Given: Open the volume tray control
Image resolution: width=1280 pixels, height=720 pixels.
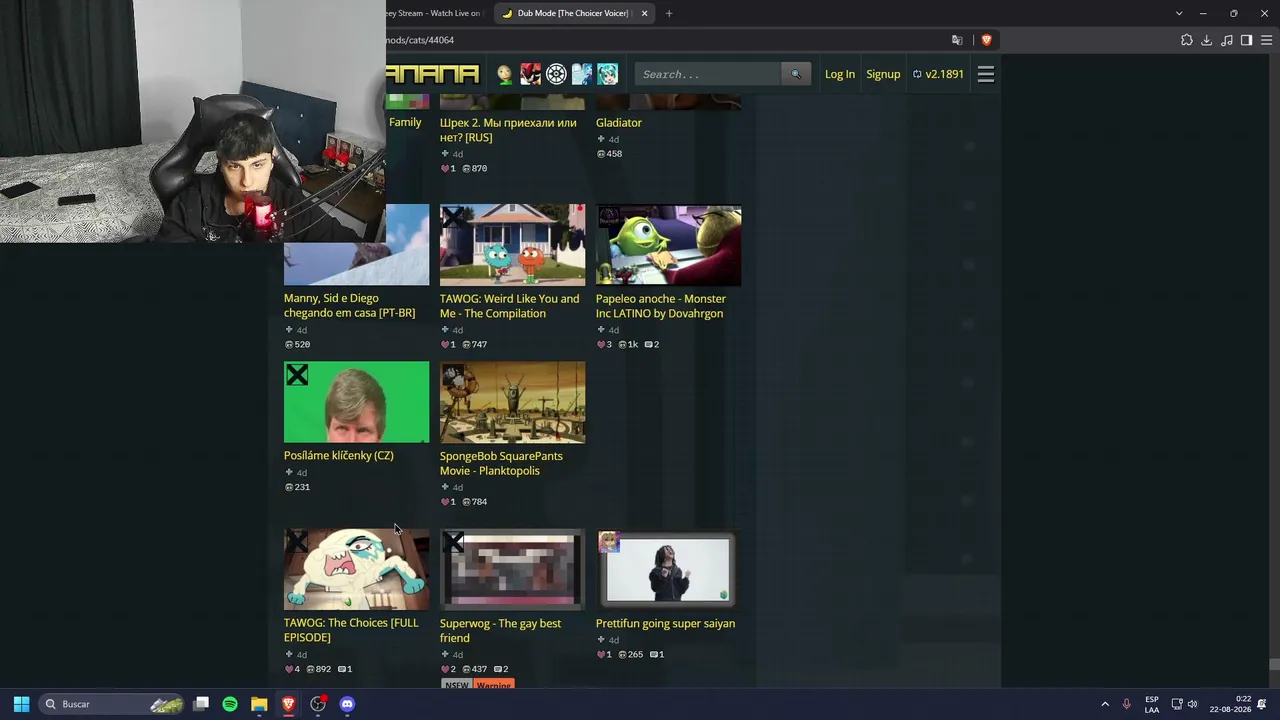Looking at the screenshot, I should [x=1192, y=704].
